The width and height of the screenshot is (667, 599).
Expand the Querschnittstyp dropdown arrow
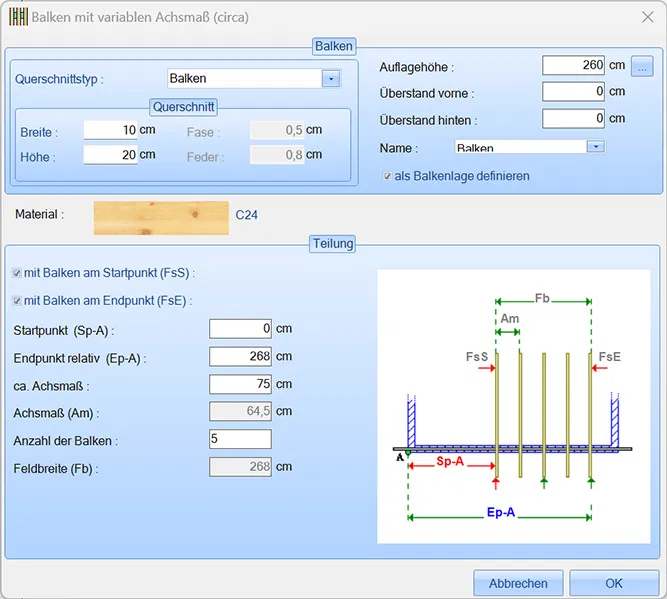pyautogui.click(x=331, y=78)
